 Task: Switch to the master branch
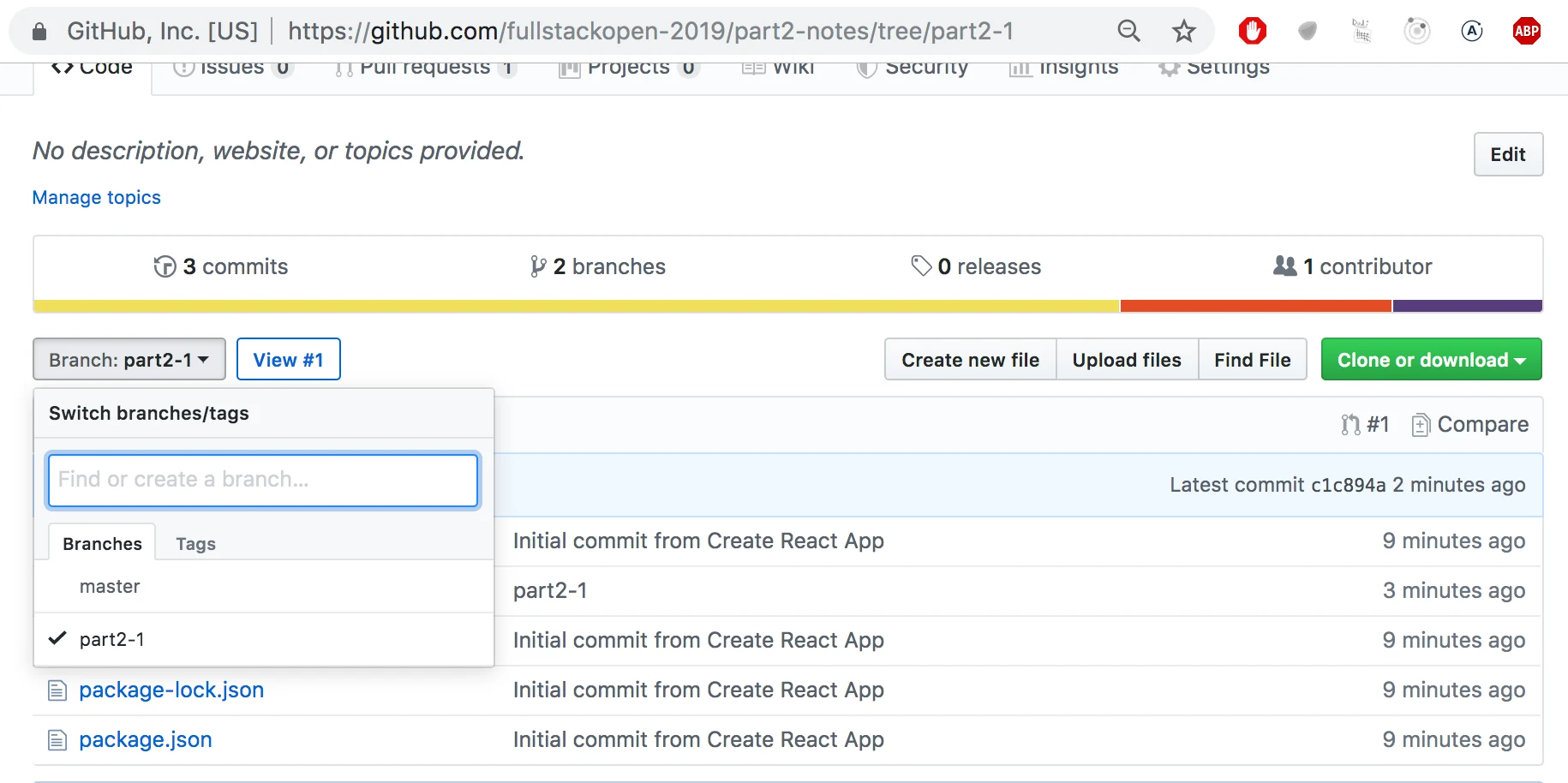[264, 587]
